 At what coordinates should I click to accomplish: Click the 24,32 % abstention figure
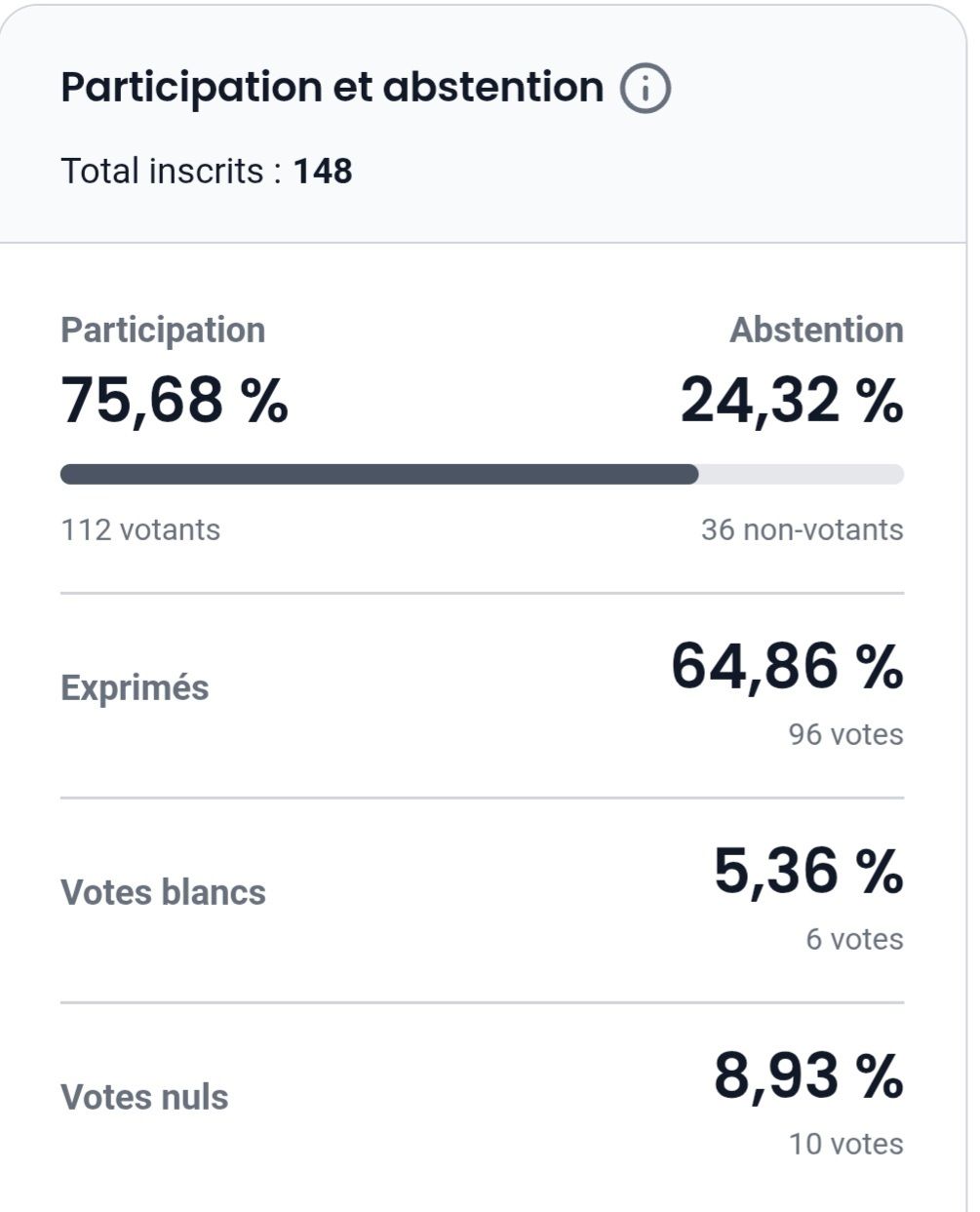coord(791,400)
